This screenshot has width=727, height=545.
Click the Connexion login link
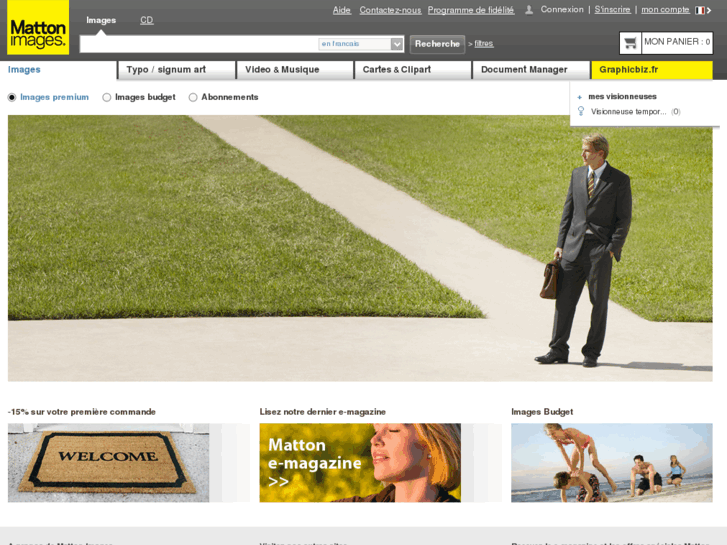coord(562,10)
